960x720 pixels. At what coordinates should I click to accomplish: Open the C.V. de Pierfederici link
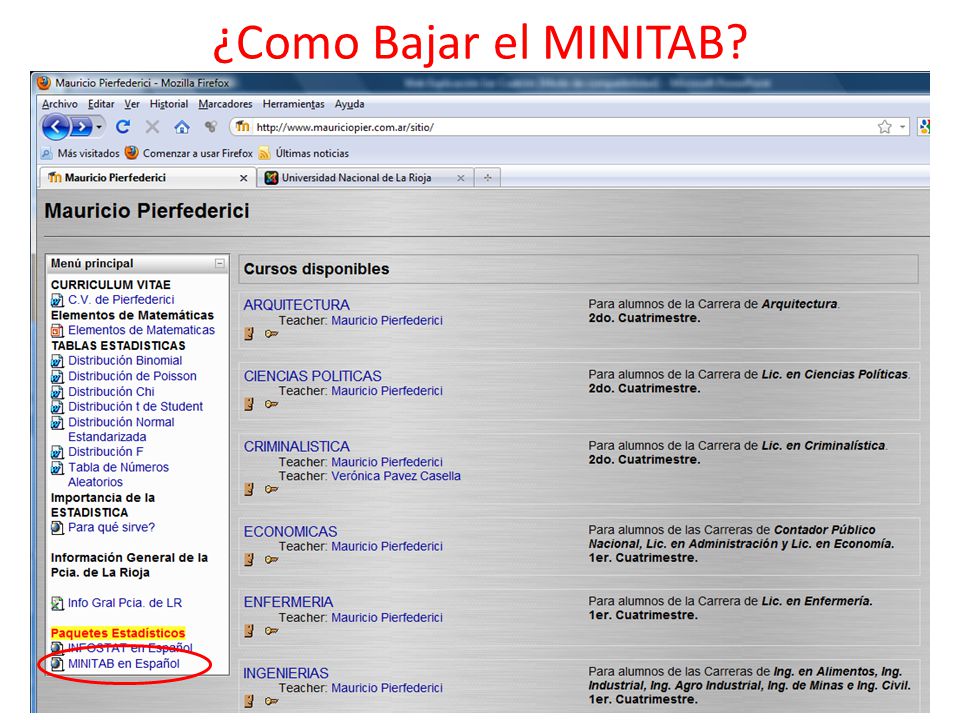click(x=121, y=299)
